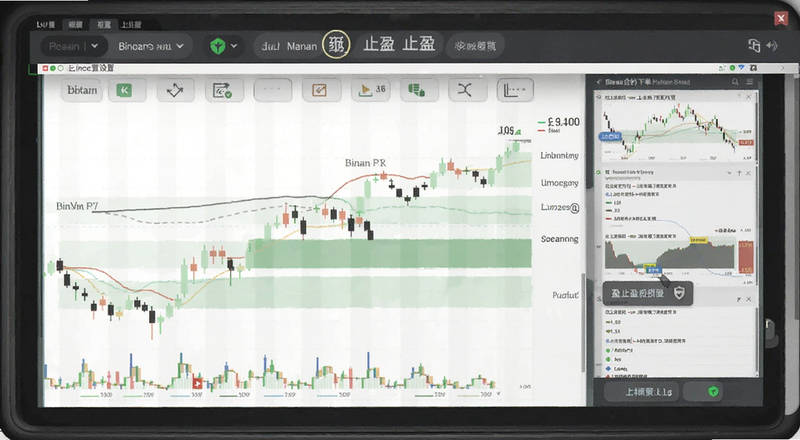Click the play icon labeled 36
Image resolution: width=800 pixels, height=440 pixels.
[x=370, y=90]
